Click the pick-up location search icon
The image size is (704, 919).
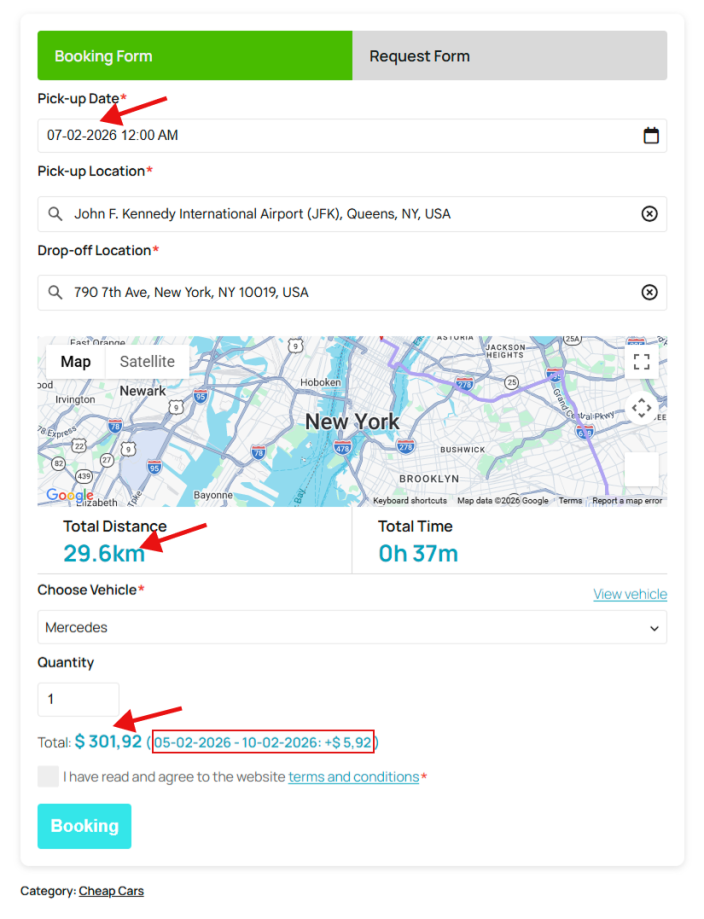(55, 214)
